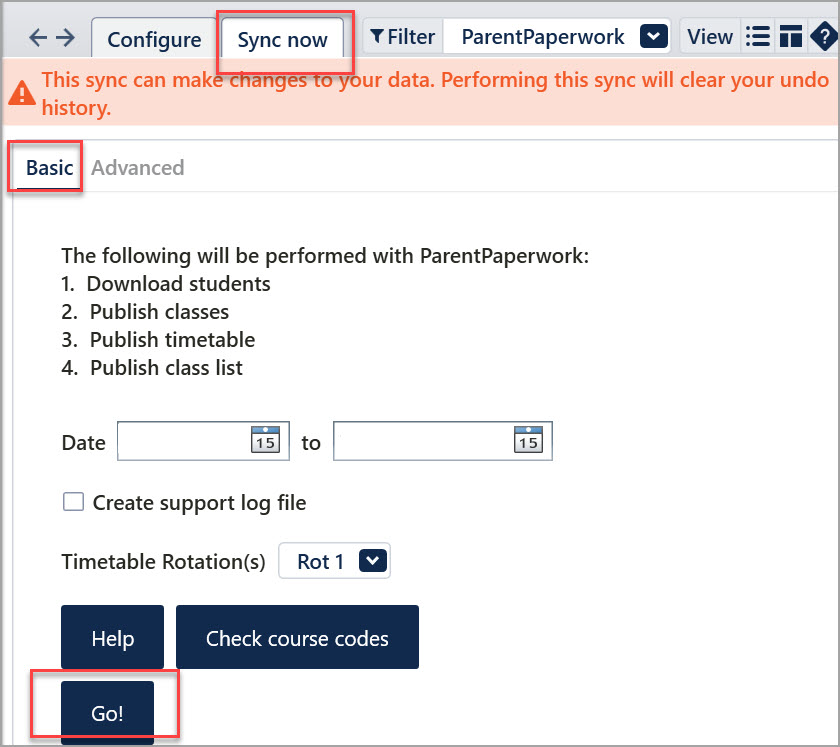Switch to table layout view icon
Viewport: 840px width, 747px height.
tap(791, 36)
